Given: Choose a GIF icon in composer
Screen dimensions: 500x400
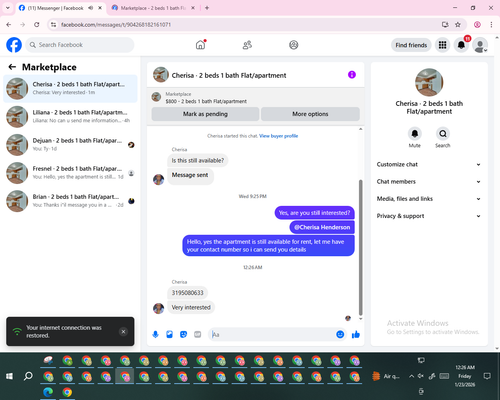Looking at the screenshot, I should click(198, 334).
